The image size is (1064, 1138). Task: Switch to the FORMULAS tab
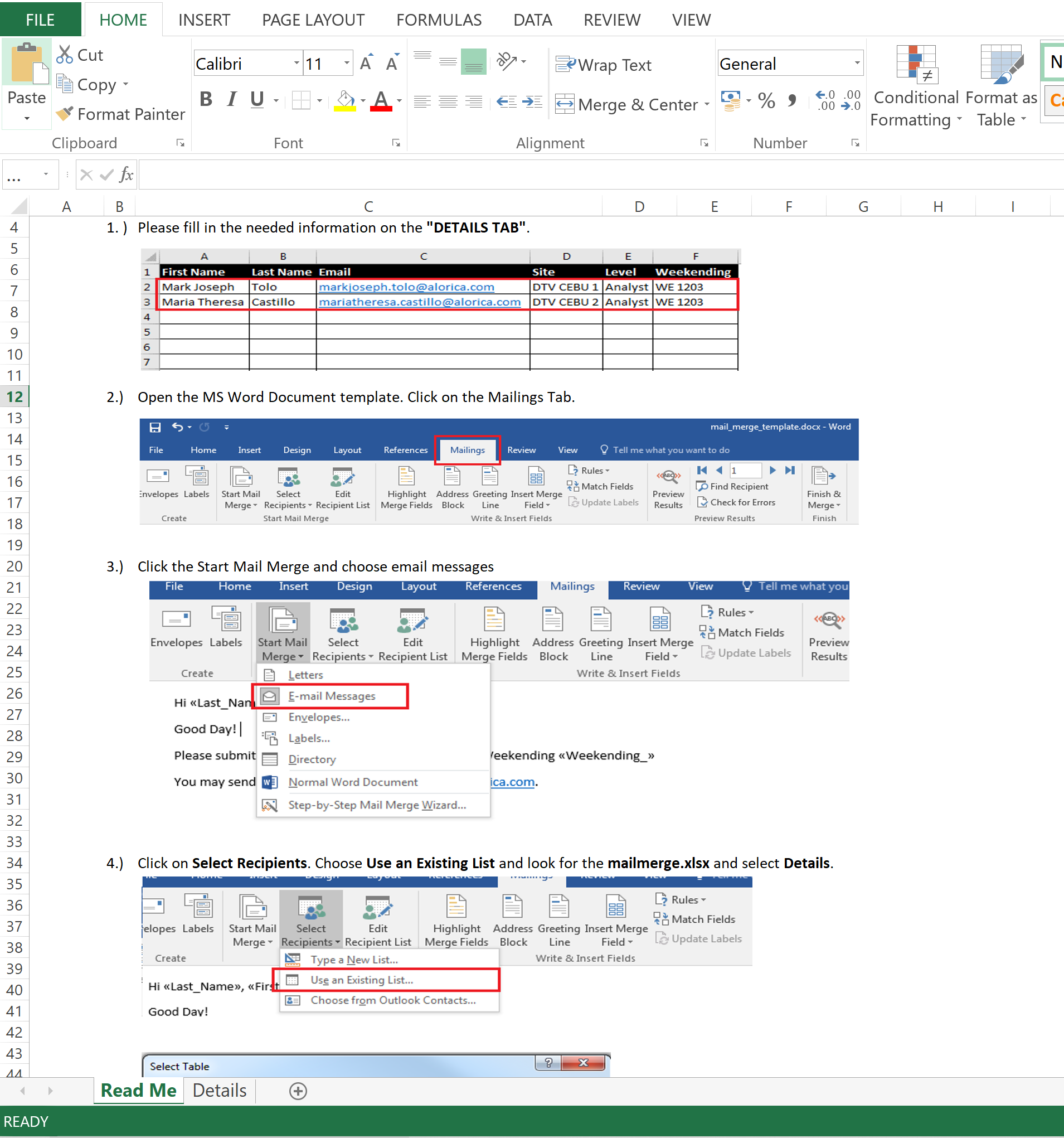coord(439,20)
